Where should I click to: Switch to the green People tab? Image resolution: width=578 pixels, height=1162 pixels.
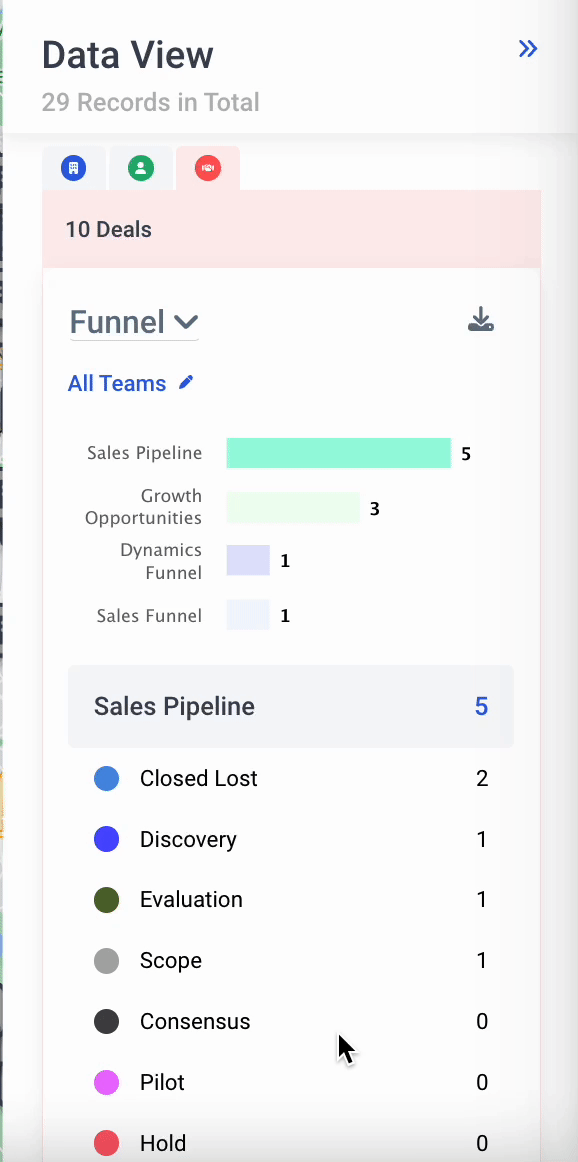click(141, 168)
